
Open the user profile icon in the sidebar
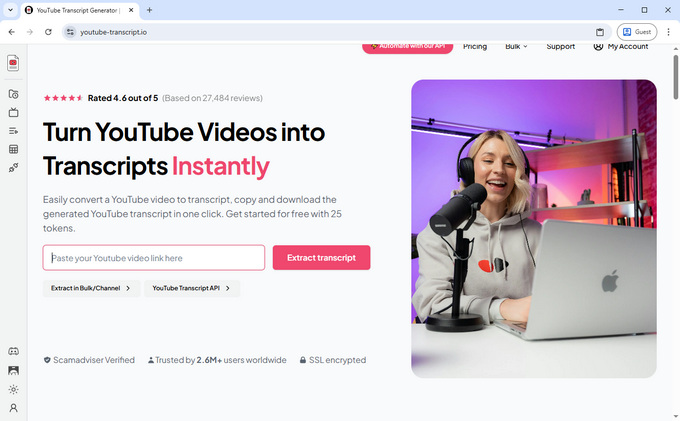point(13,408)
